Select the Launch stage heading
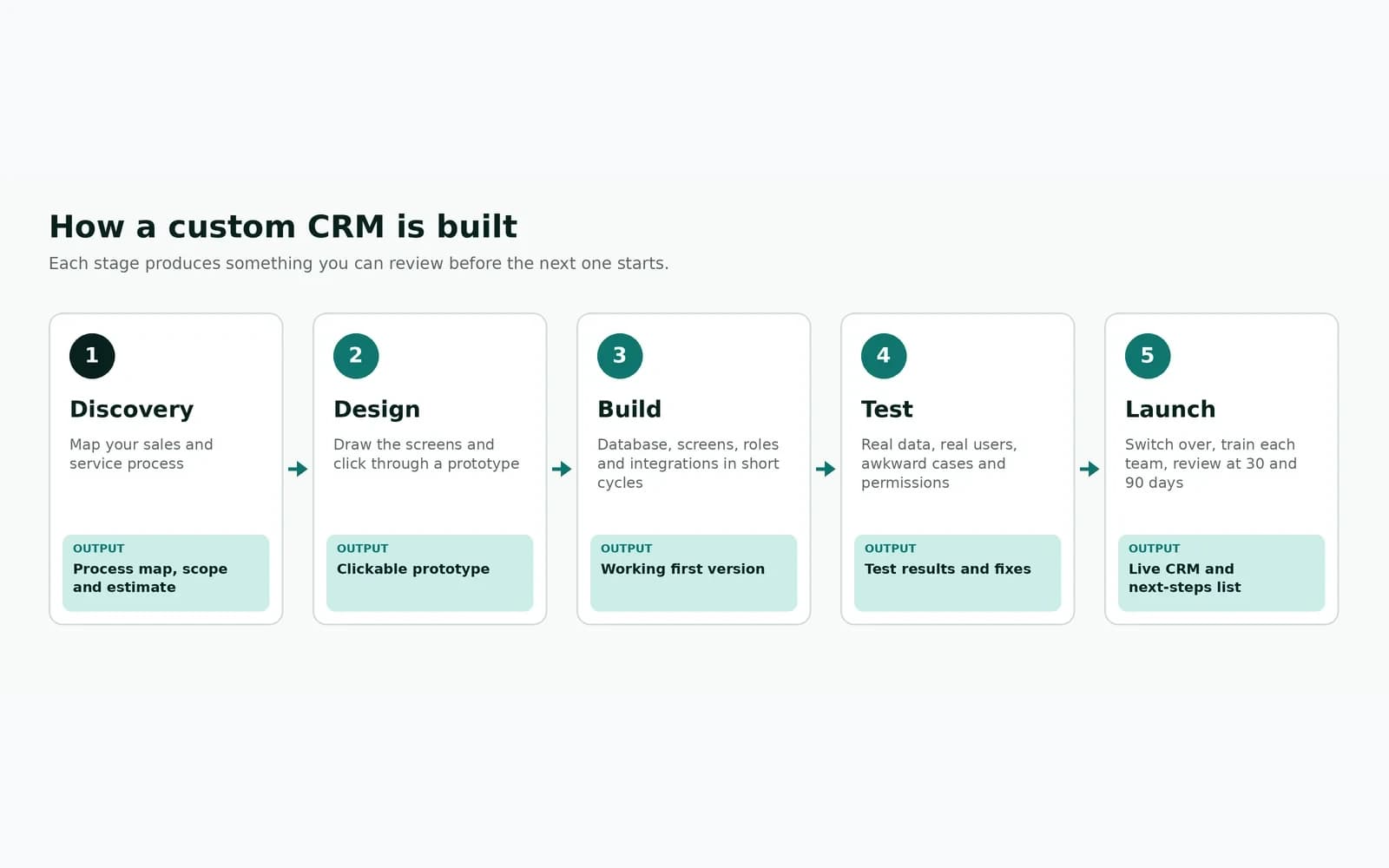Screen dimensions: 1389x868 [x=1170, y=409]
